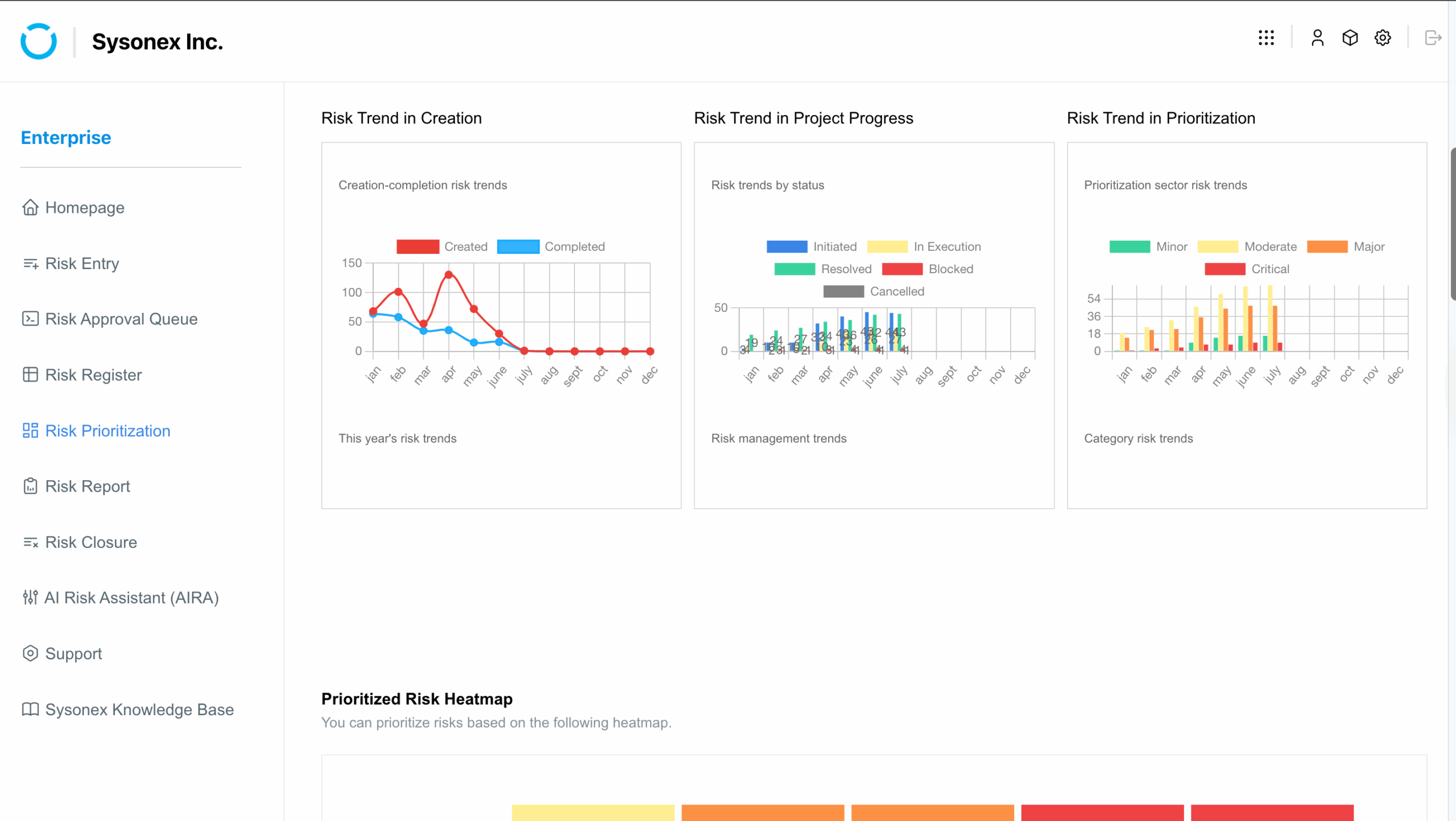Image resolution: width=1456 pixels, height=821 pixels.
Task: Click the Minor green legend swatch
Action: click(1130, 246)
